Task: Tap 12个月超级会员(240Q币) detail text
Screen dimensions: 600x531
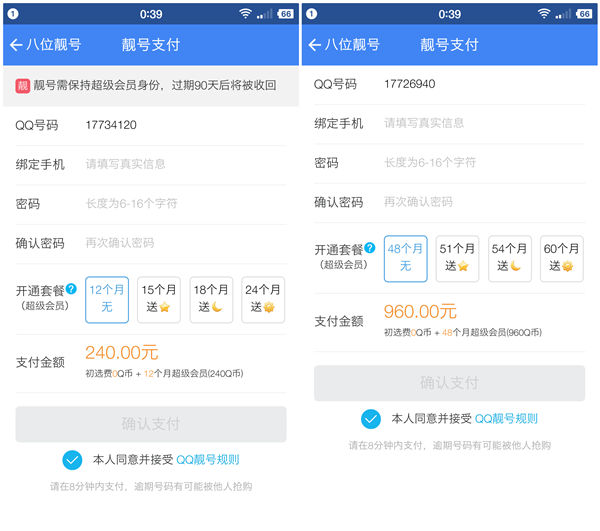Action: click(x=194, y=373)
